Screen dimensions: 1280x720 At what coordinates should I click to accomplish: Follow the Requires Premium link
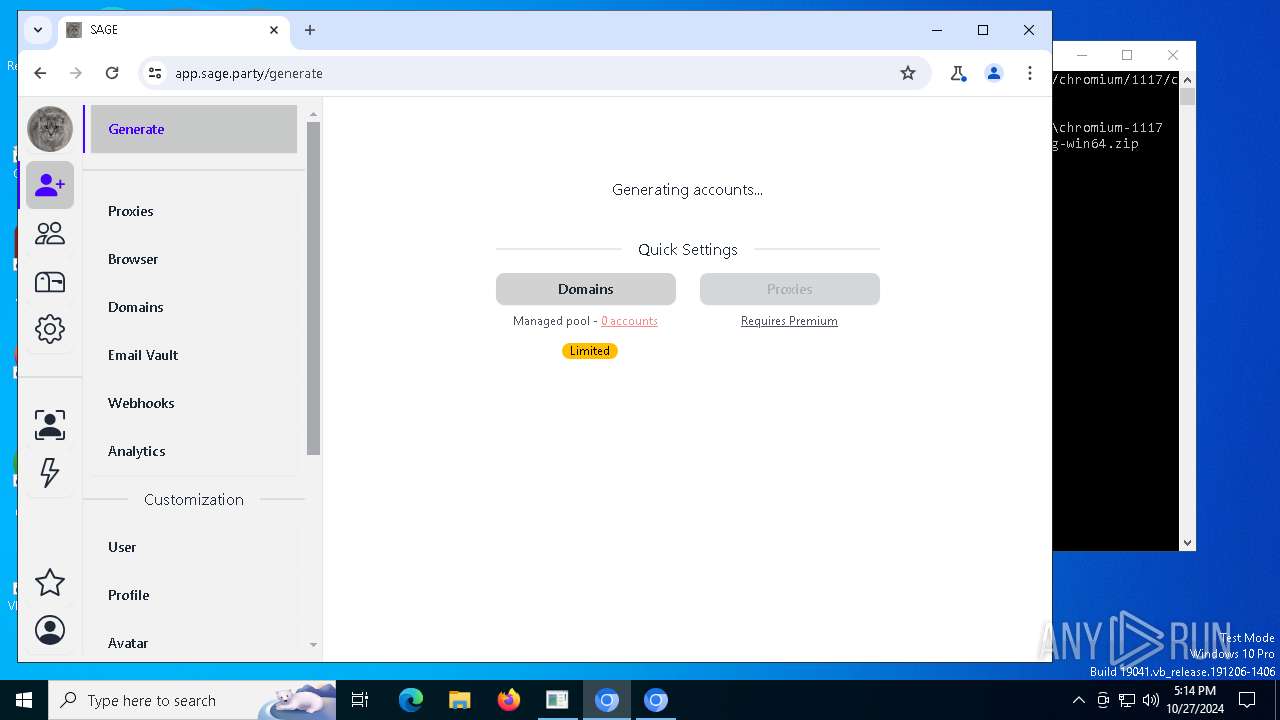point(789,321)
